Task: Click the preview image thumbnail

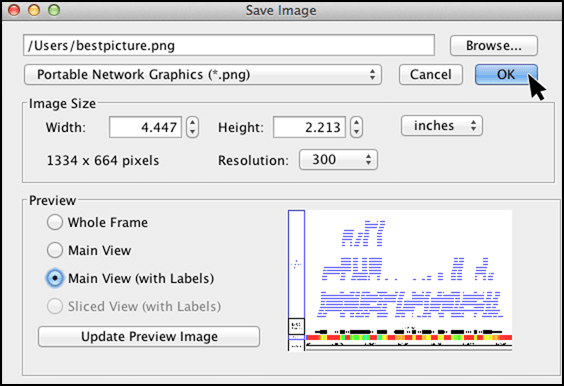Action: [400, 280]
